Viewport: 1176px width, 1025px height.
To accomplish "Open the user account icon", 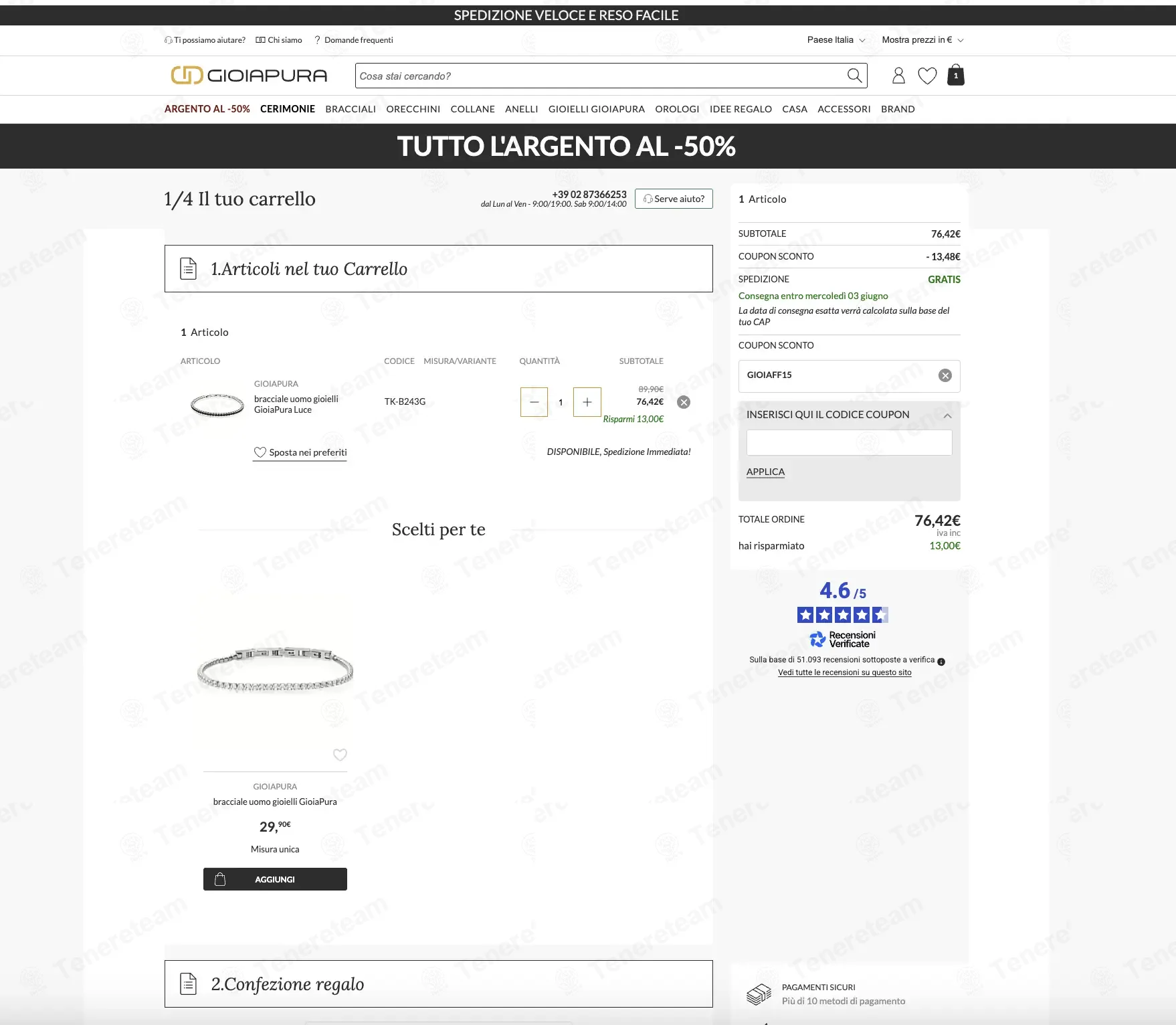I will click(898, 76).
